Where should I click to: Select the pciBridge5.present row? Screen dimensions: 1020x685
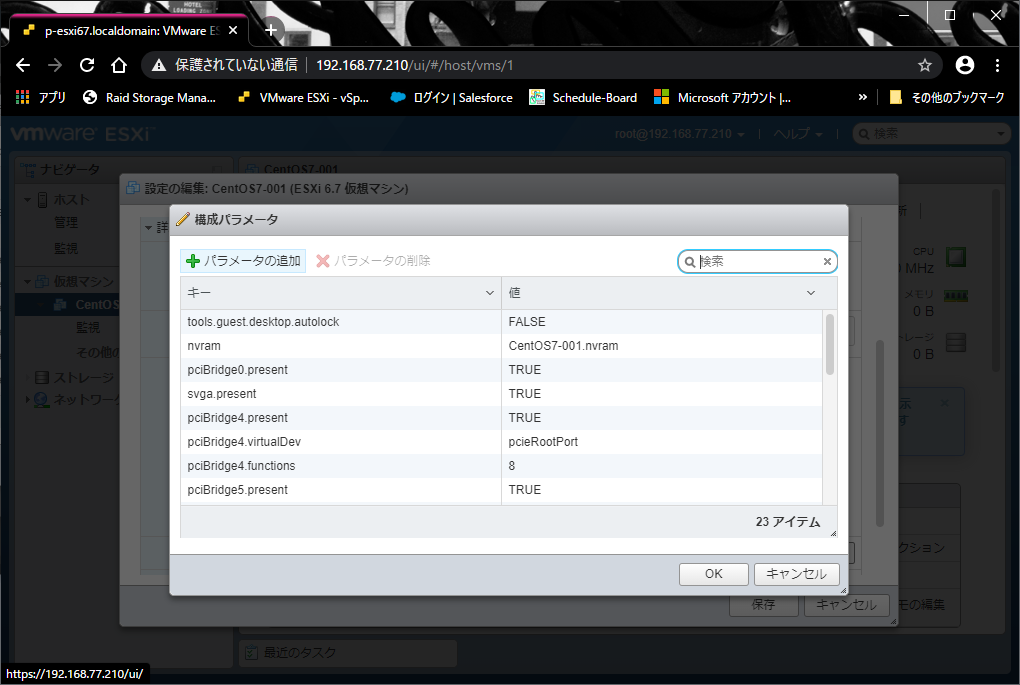502,490
